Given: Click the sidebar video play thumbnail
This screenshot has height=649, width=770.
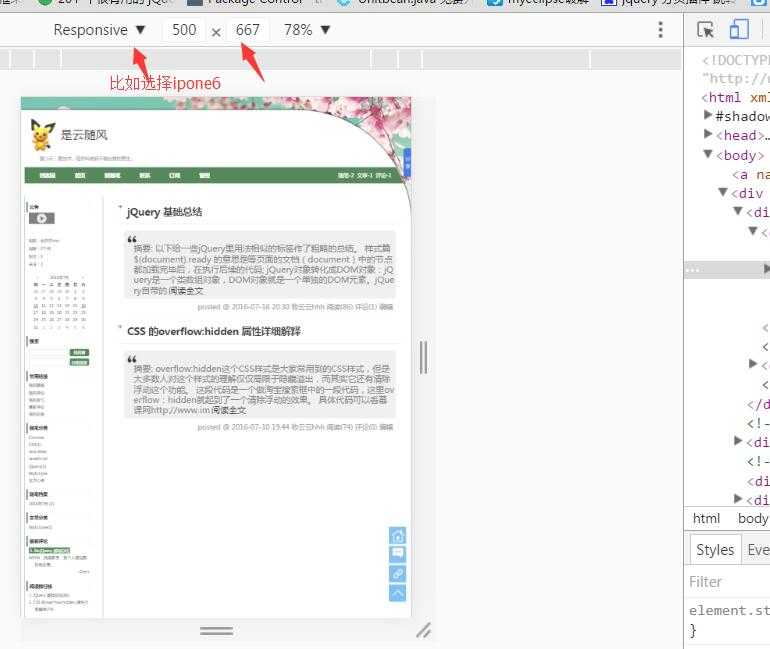Looking at the screenshot, I should tap(42, 218).
